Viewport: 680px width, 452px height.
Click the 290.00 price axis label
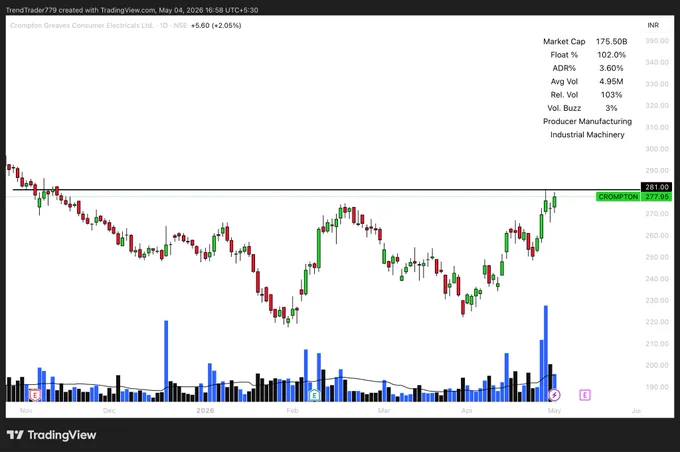tap(657, 170)
